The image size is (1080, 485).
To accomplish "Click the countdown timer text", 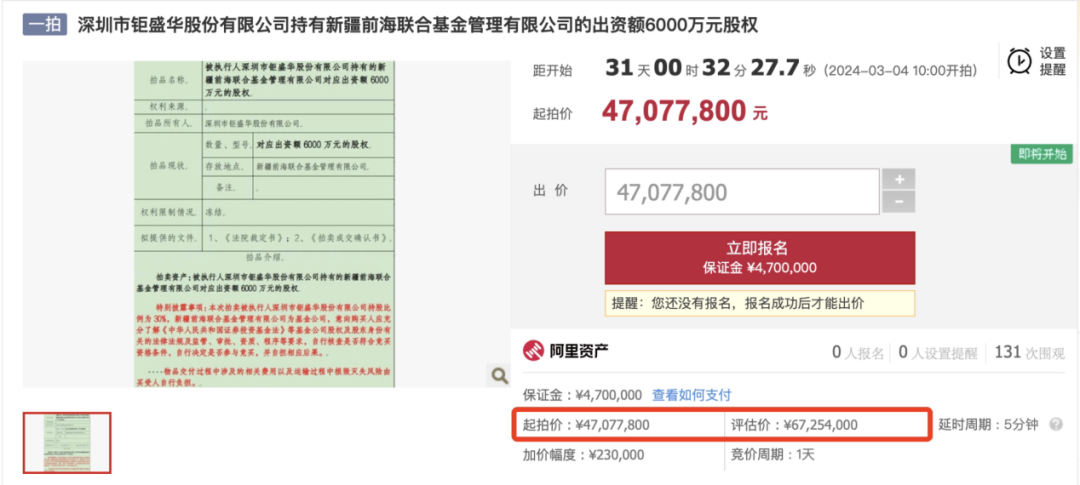I will (710, 70).
